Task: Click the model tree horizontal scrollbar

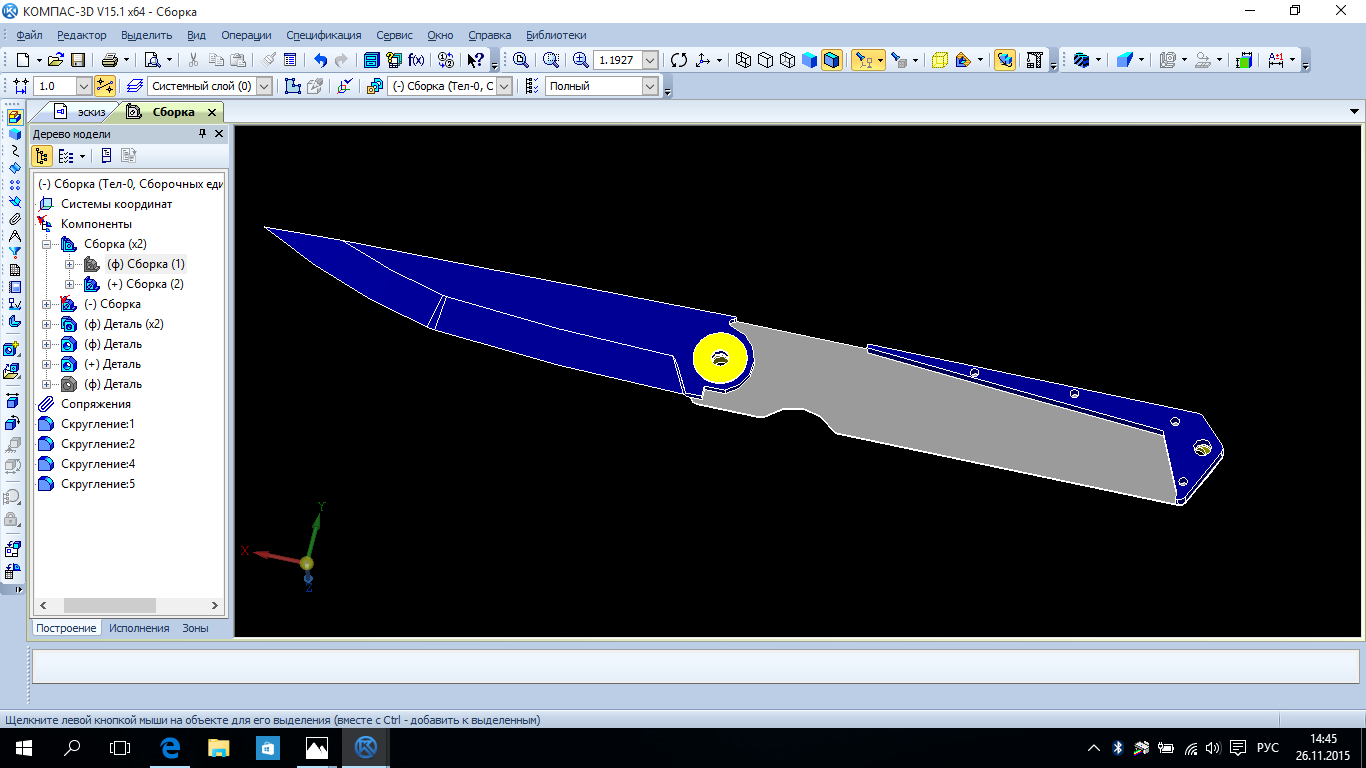Action: coord(110,606)
